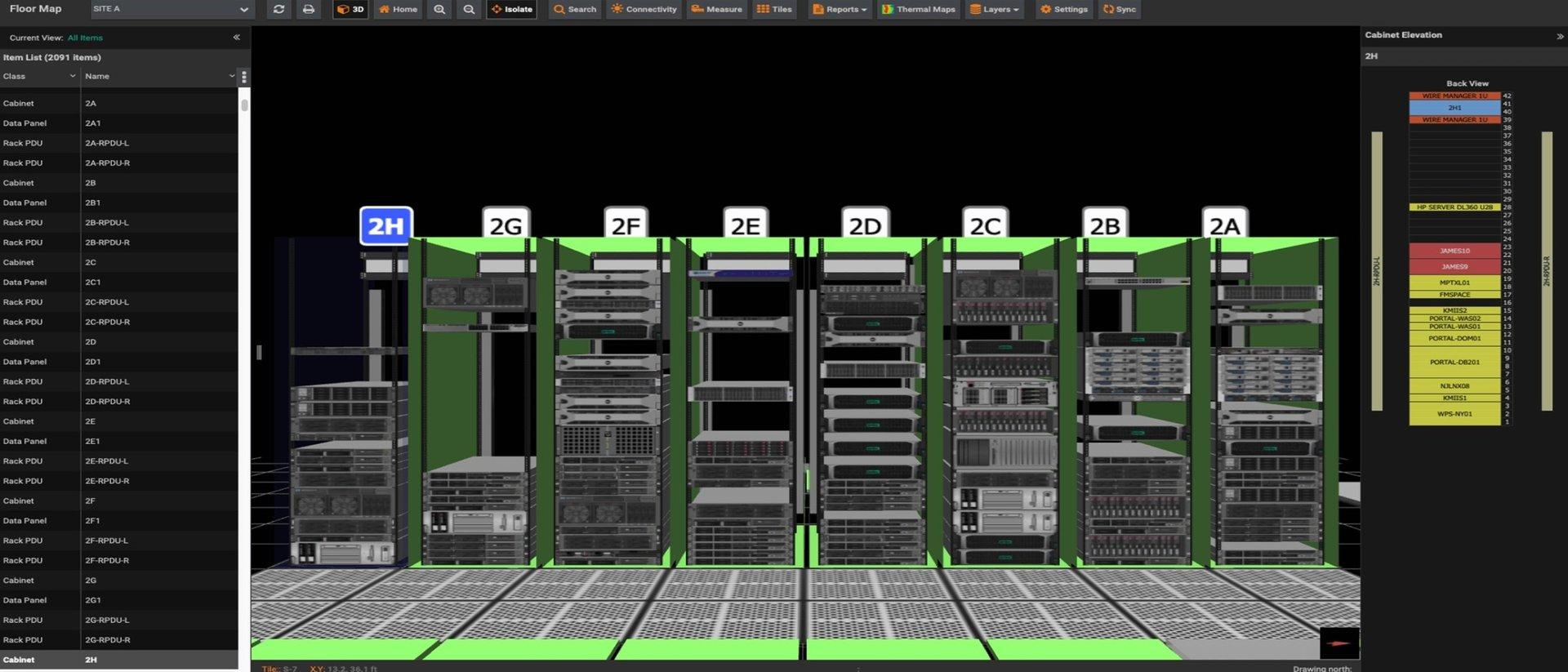Click the zoom in magnifier icon

pyautogui.click(x=439, y=10)
